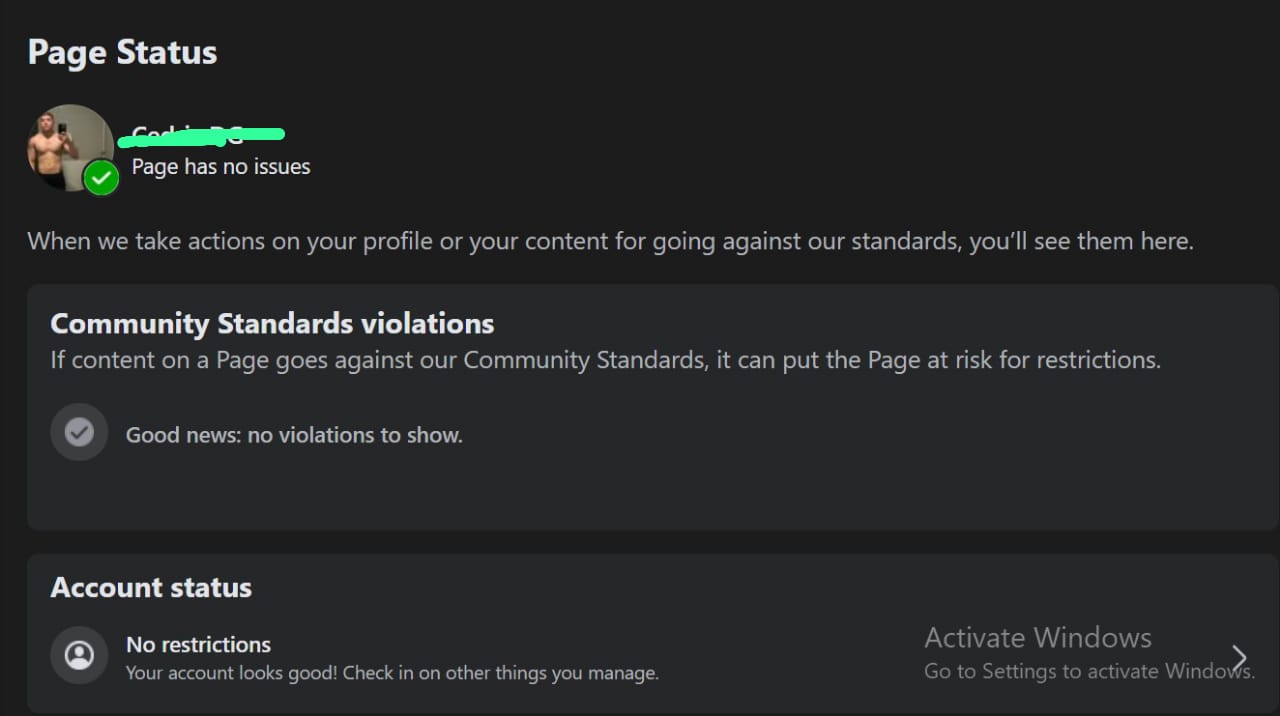This screenshot has width=1280, height=716.
Task: Click the person icon under Account status
Action: coord(79,655)
